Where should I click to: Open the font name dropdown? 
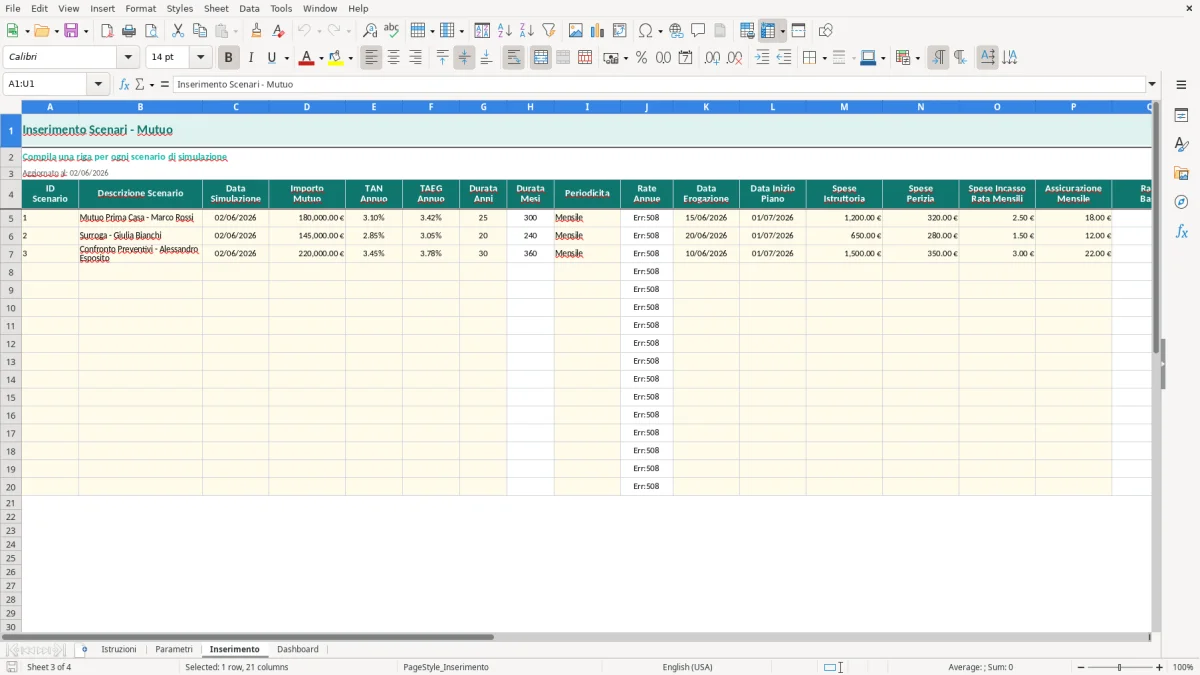pyautogui.click(x=128, y=58)
